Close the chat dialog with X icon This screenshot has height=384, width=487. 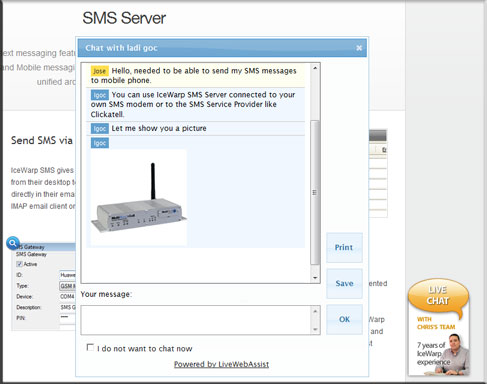click(359, 48)
